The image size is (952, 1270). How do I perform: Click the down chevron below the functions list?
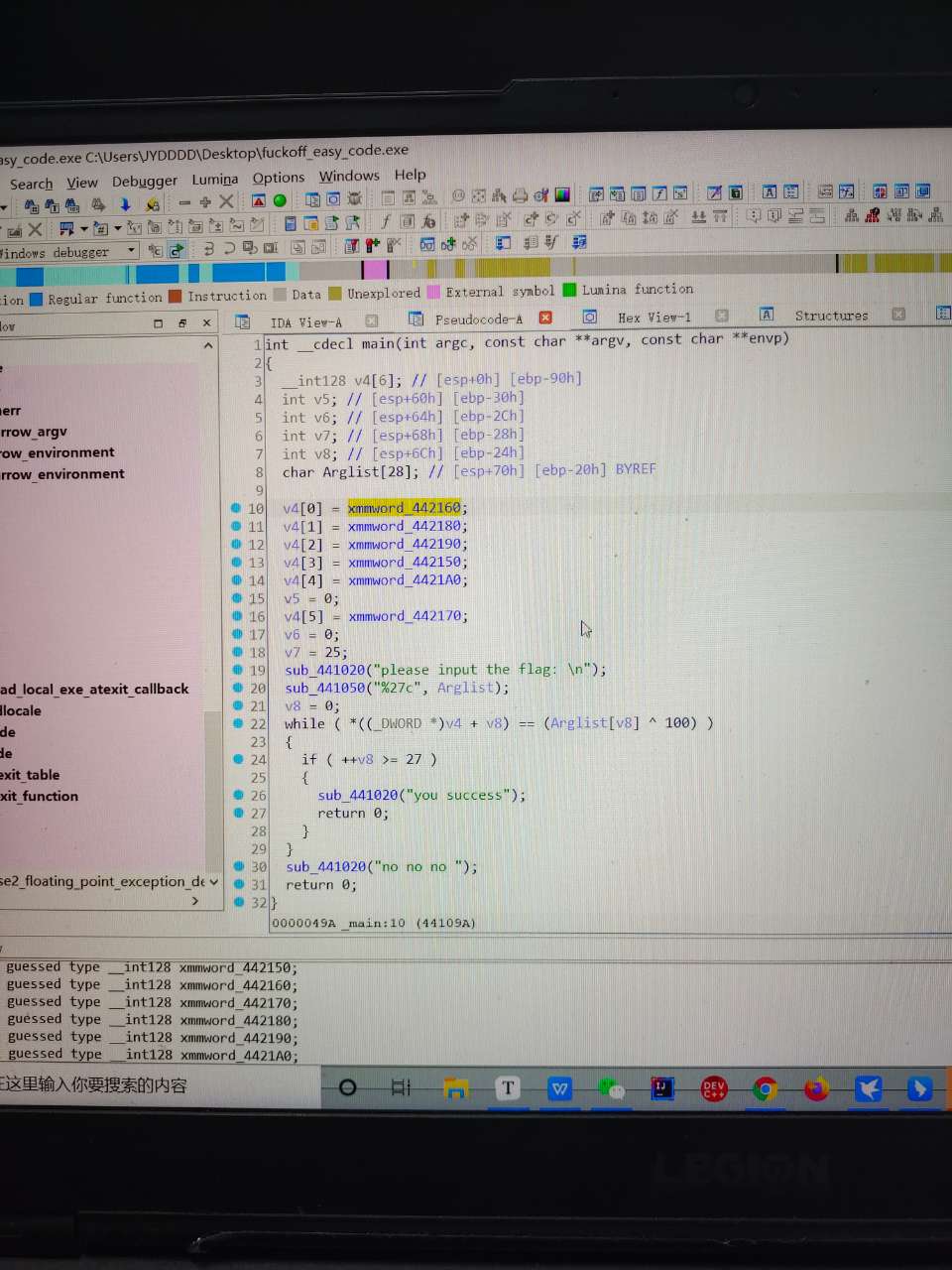point(213,881)
